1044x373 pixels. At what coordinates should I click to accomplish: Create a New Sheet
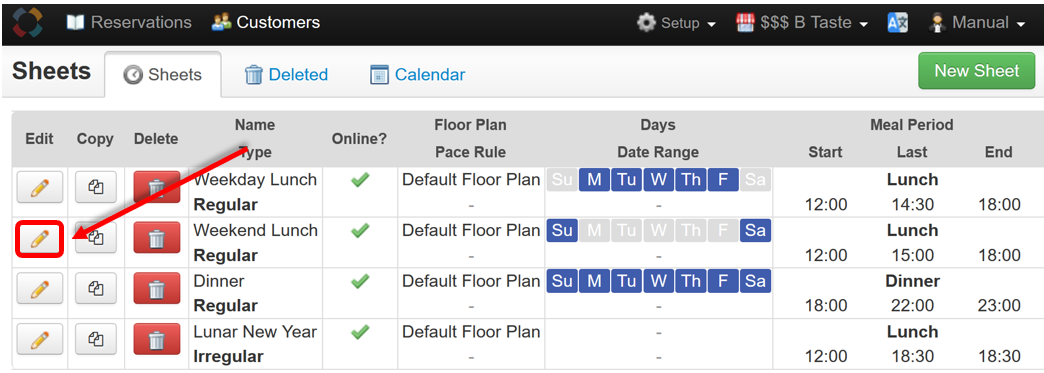[976, 71]
